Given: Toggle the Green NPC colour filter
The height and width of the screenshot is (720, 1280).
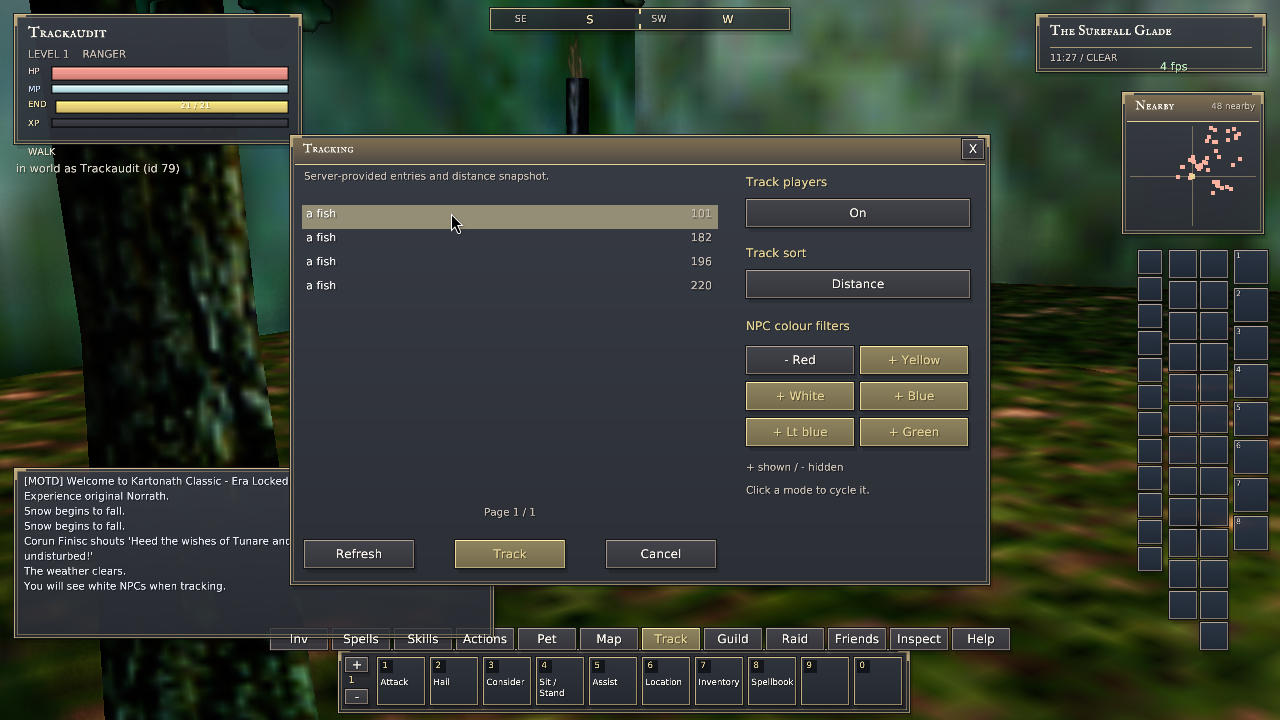Looking at the screenshot, I should click(914, 432).
